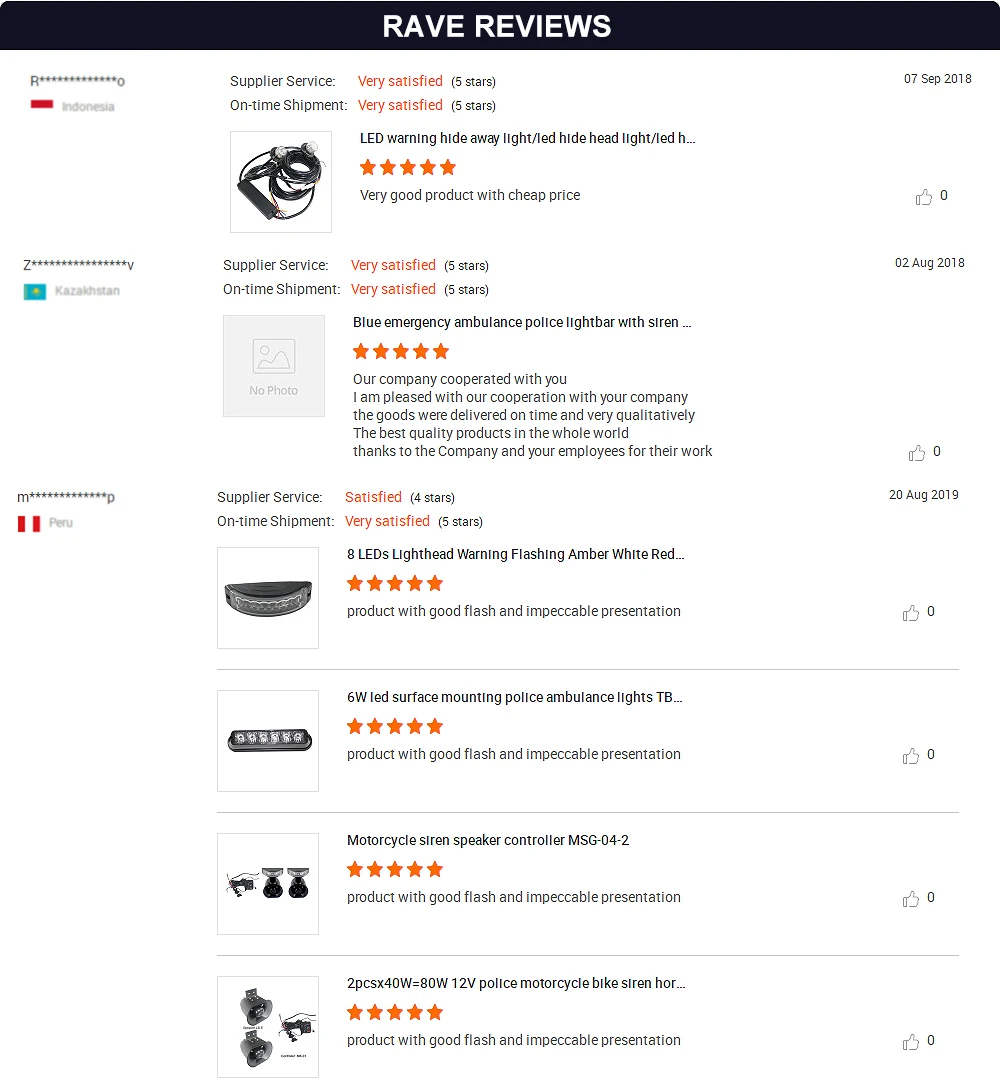Screen dimensions: 1000x1088
Task: Like the Indonesia buyer's review with thumbs-up
Action: [924, 197]
